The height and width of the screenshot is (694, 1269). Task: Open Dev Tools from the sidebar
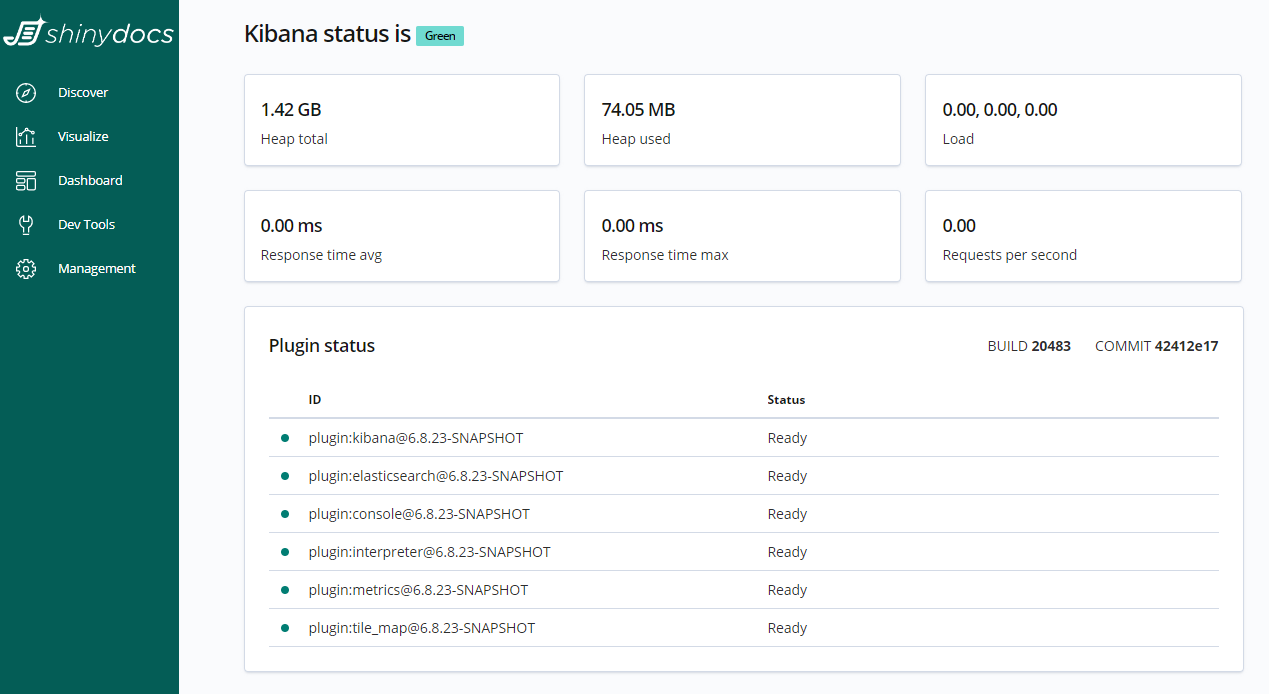86,225
